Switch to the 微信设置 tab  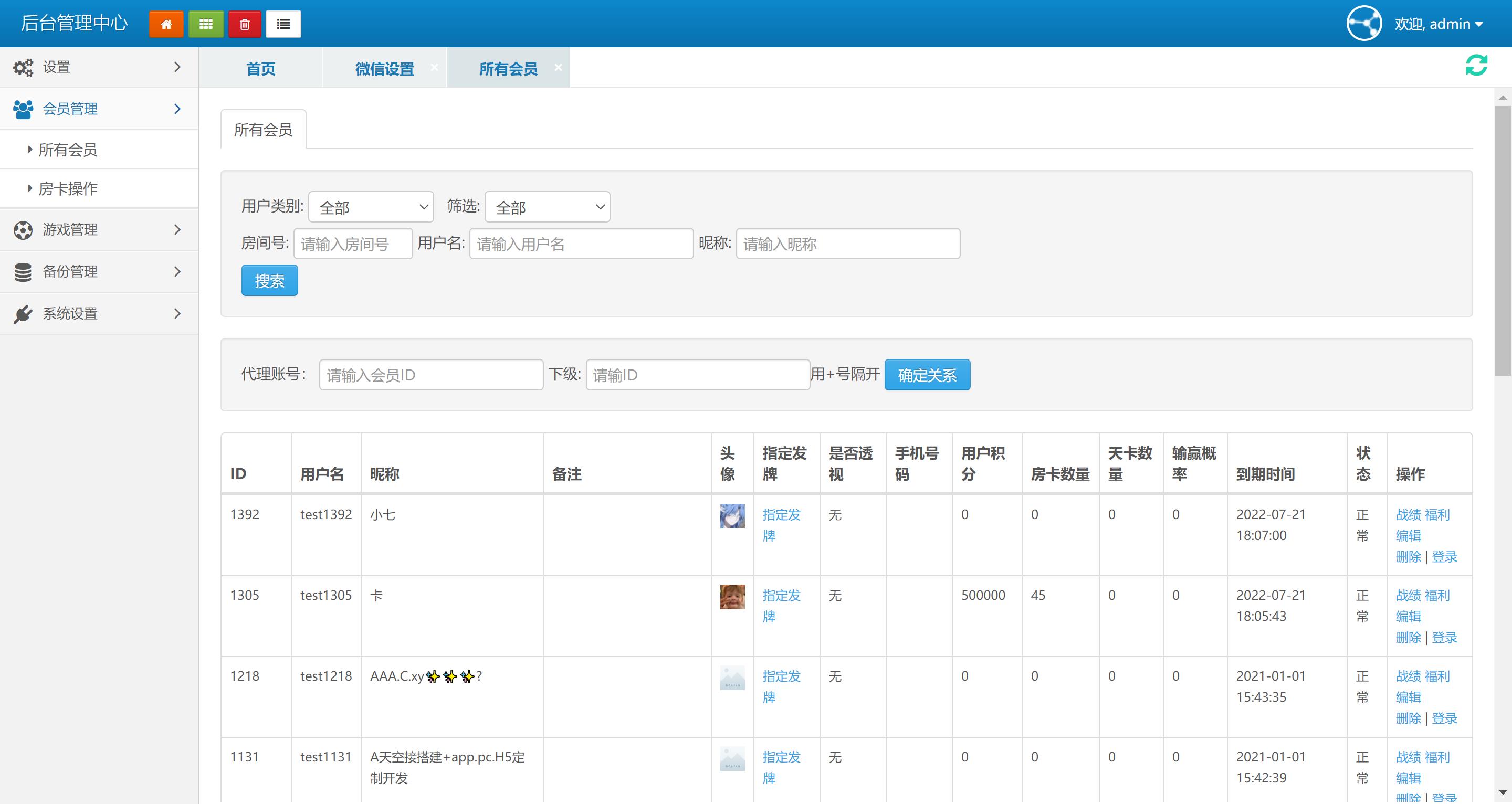384,68
